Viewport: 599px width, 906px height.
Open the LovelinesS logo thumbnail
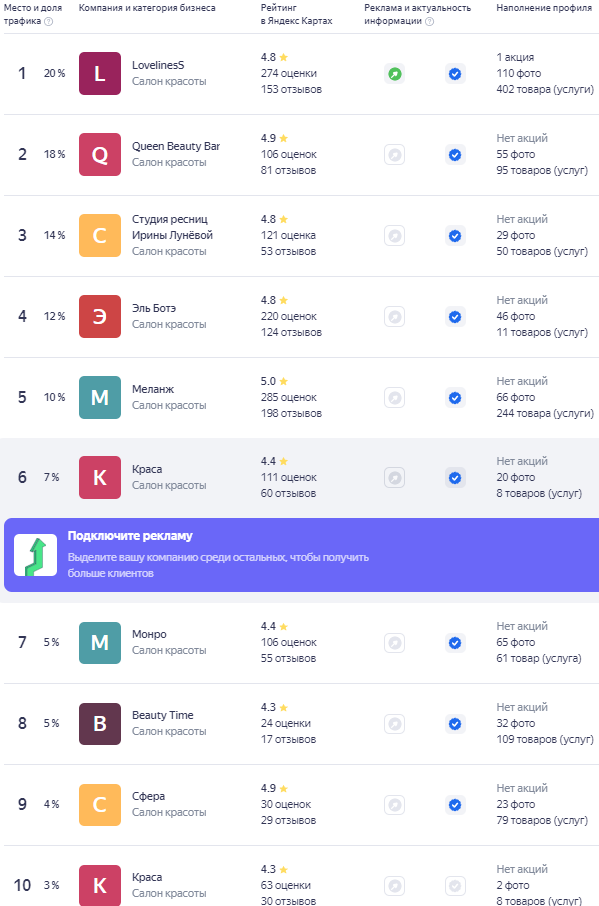coord(100,73)
